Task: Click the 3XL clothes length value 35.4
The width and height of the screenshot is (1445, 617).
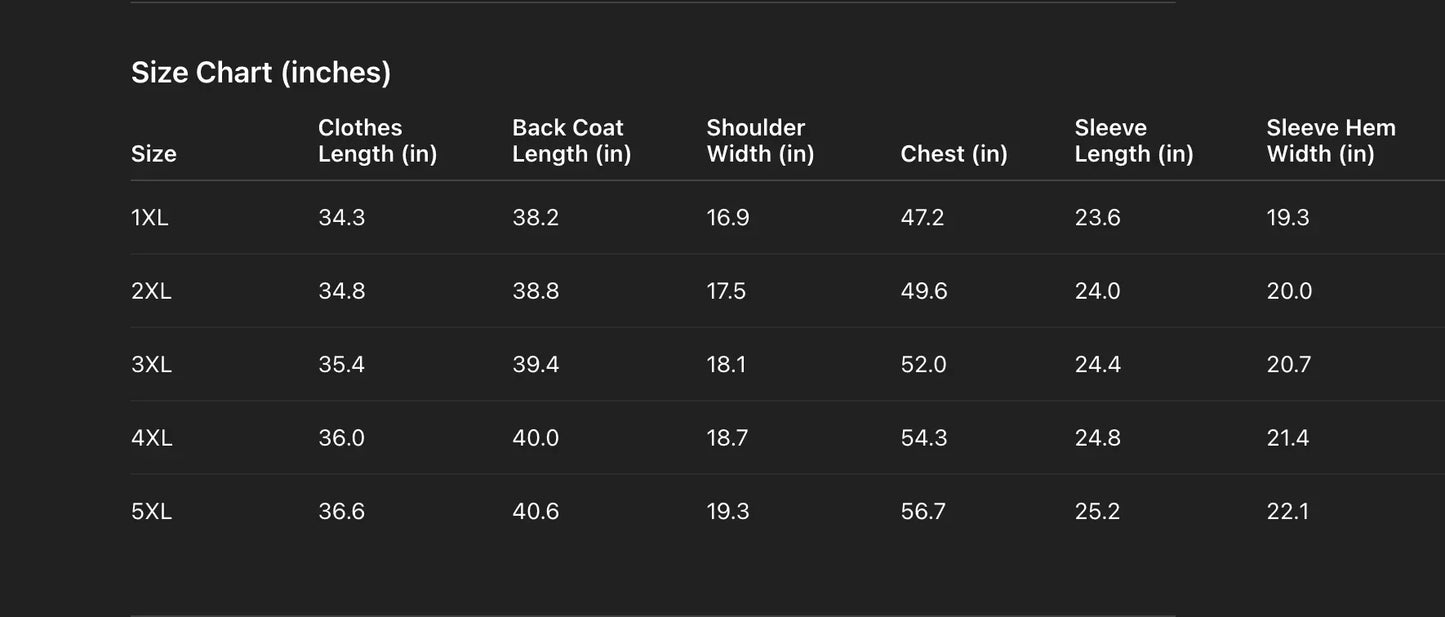Action: point(341,365)
